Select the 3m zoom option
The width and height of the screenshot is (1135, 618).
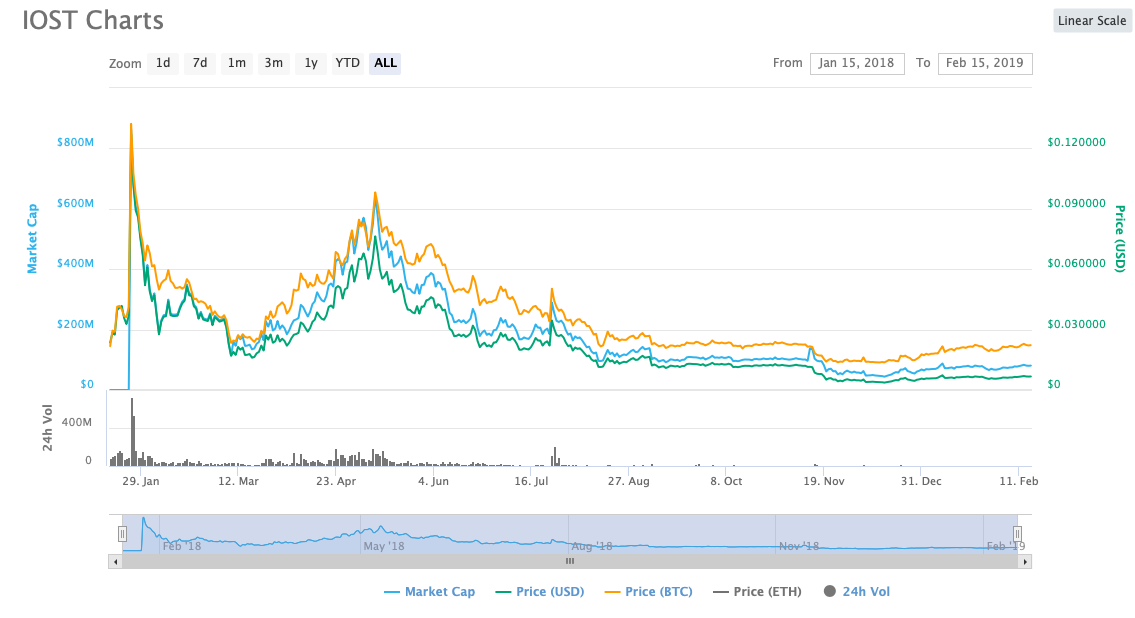pos(273,63)
